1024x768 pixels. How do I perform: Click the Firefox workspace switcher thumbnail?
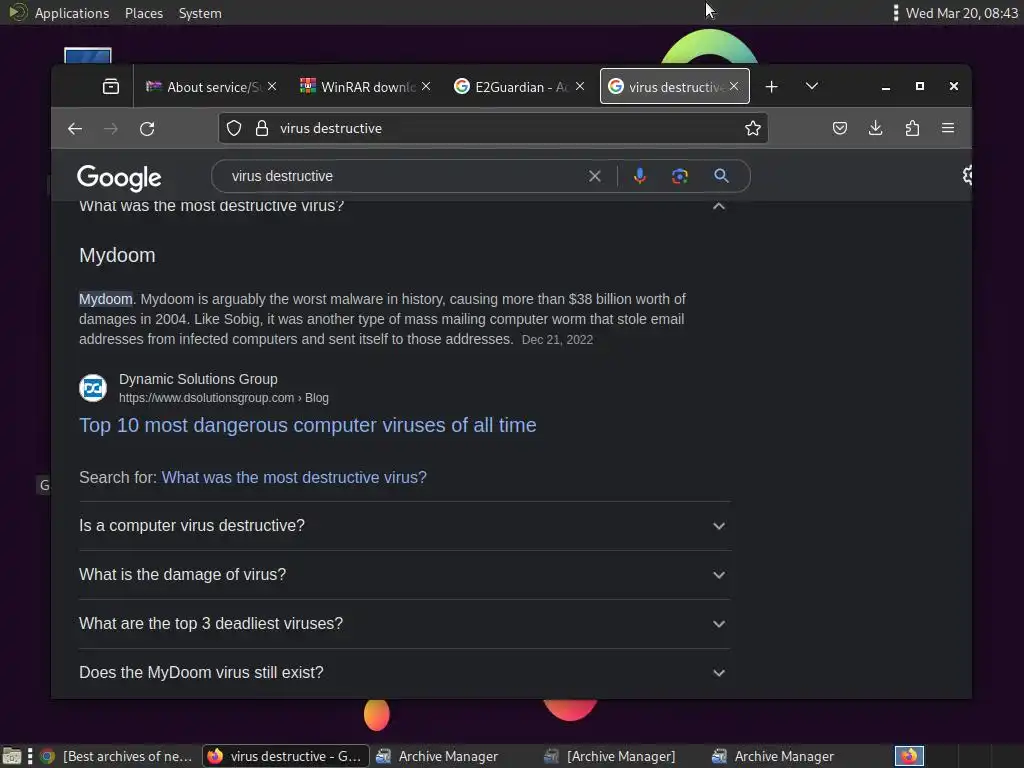(909, 756)
